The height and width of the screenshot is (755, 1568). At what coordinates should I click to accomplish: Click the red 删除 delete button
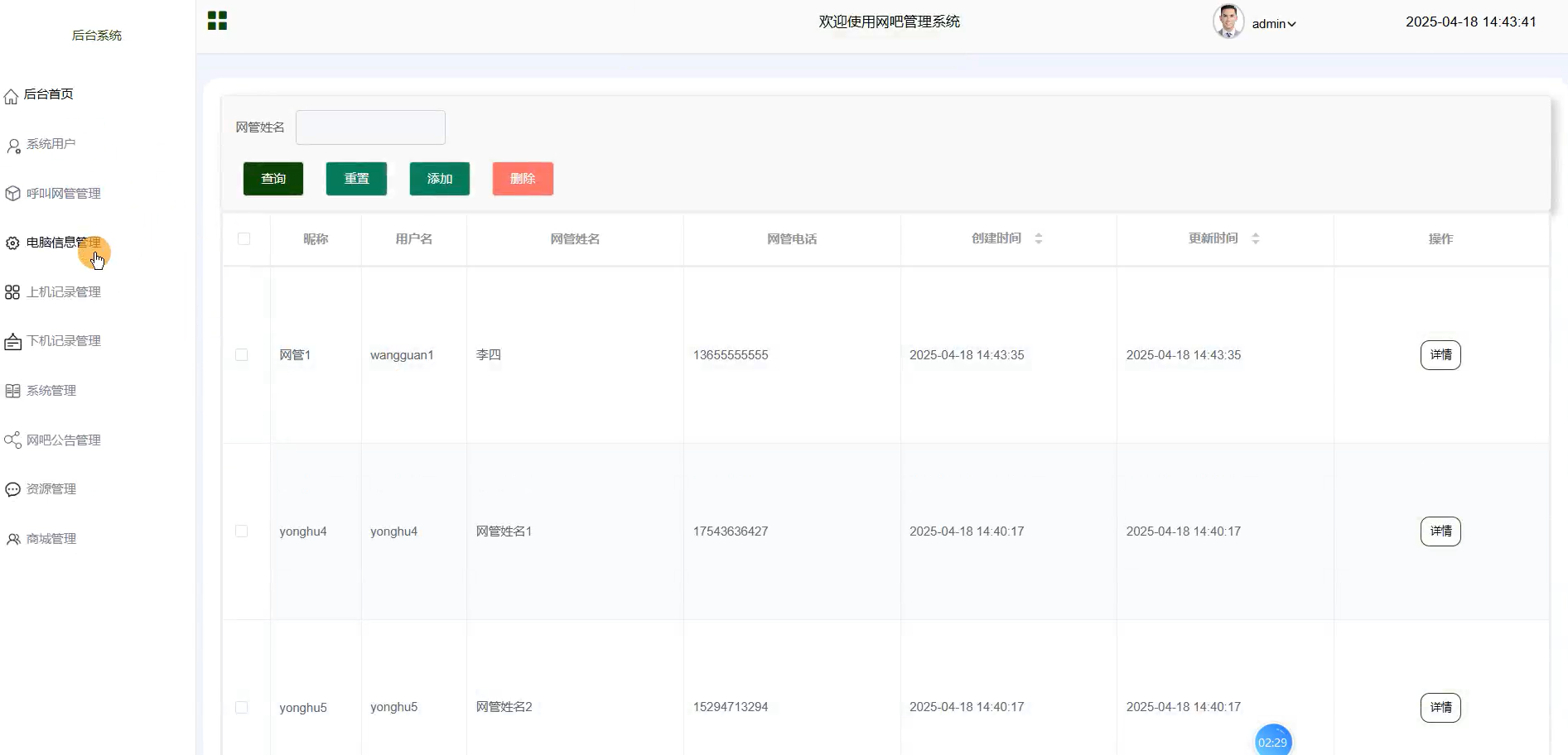523,179
